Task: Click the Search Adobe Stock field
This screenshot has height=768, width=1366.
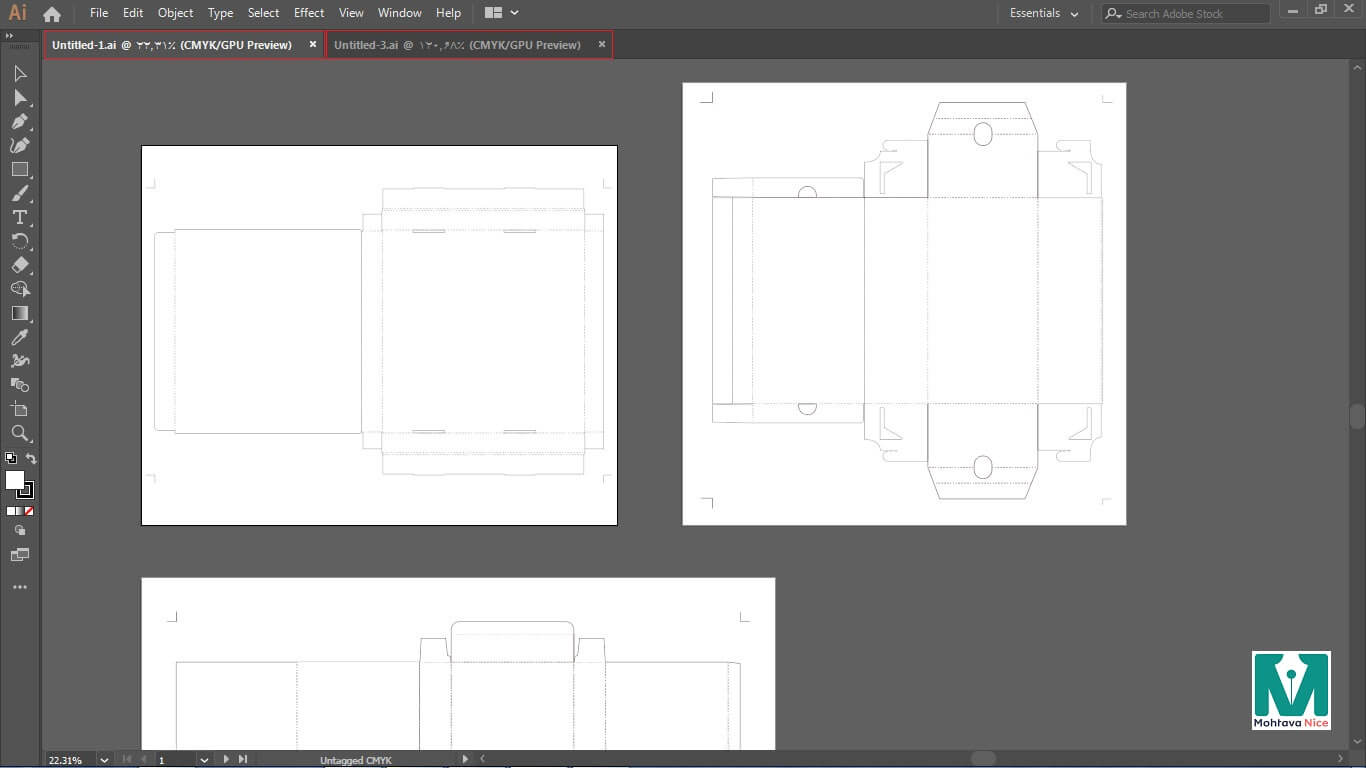Action: click(1185, 14)
